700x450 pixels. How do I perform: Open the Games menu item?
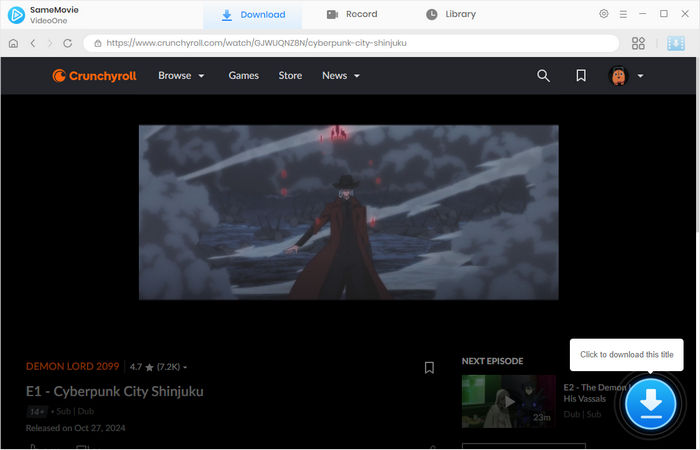[x=243, y=76]
